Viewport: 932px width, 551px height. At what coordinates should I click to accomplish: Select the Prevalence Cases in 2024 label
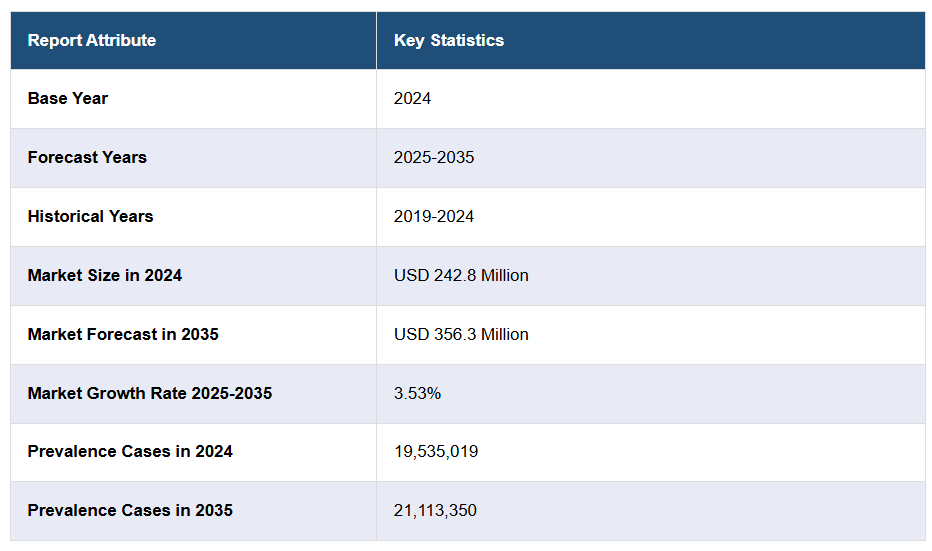pos(130,452)
